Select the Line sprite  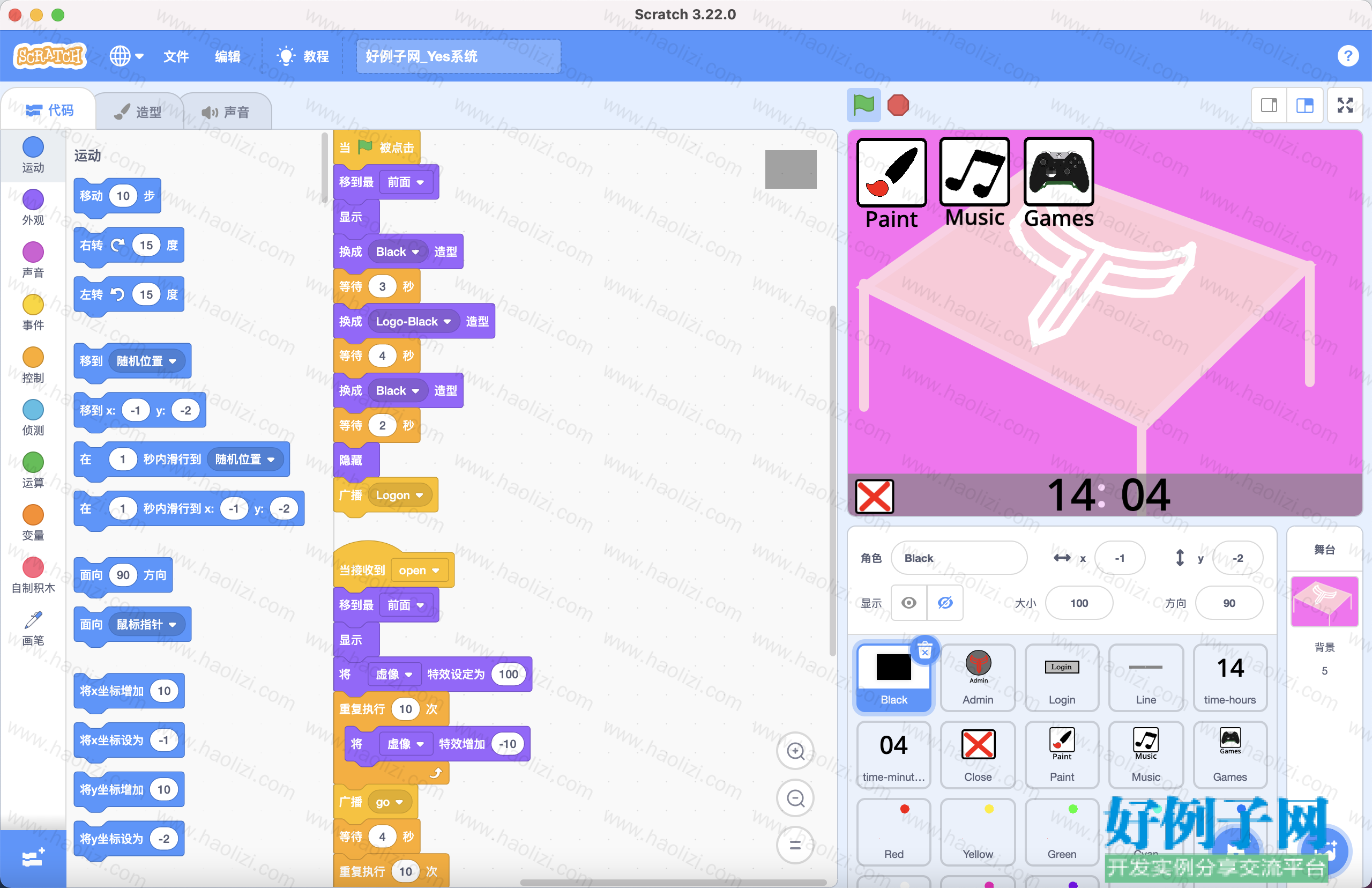[1145, 678]
